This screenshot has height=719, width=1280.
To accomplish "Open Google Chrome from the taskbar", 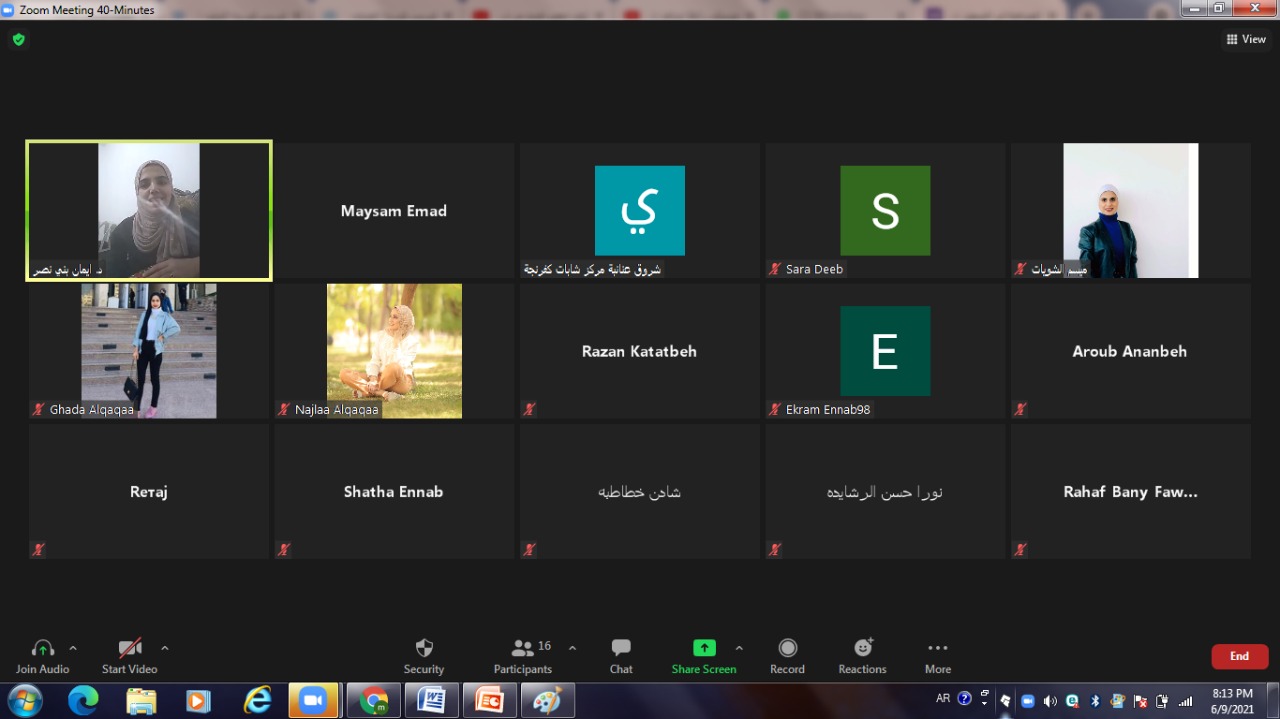I will click(374, 701).
